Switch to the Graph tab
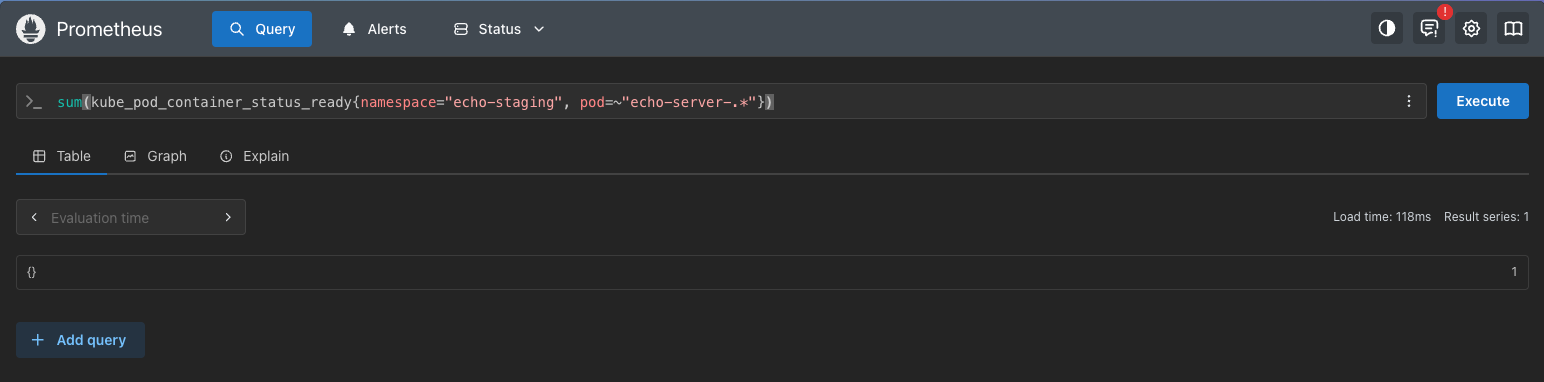The image size is (1544, 382). [x=155, y=156]
